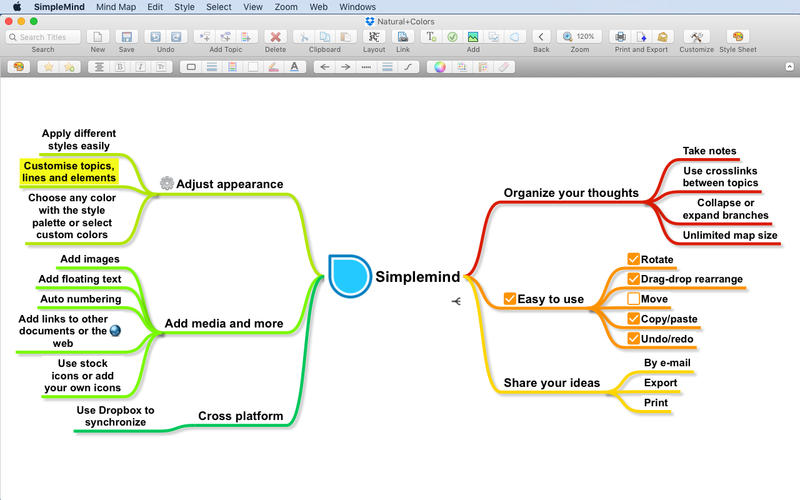Open the Style Sheet palette icon

click(x=738, y=37)
